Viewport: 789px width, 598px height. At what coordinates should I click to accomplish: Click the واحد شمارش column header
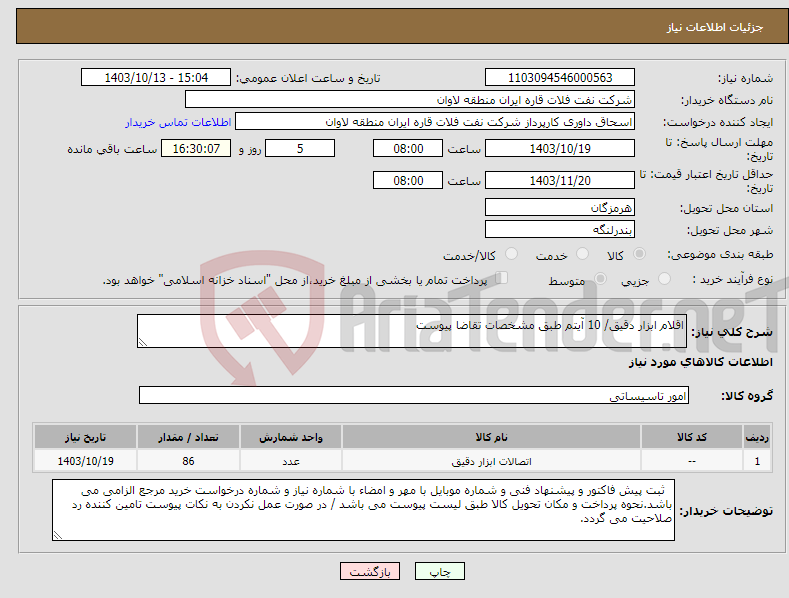tap(291, 437)
